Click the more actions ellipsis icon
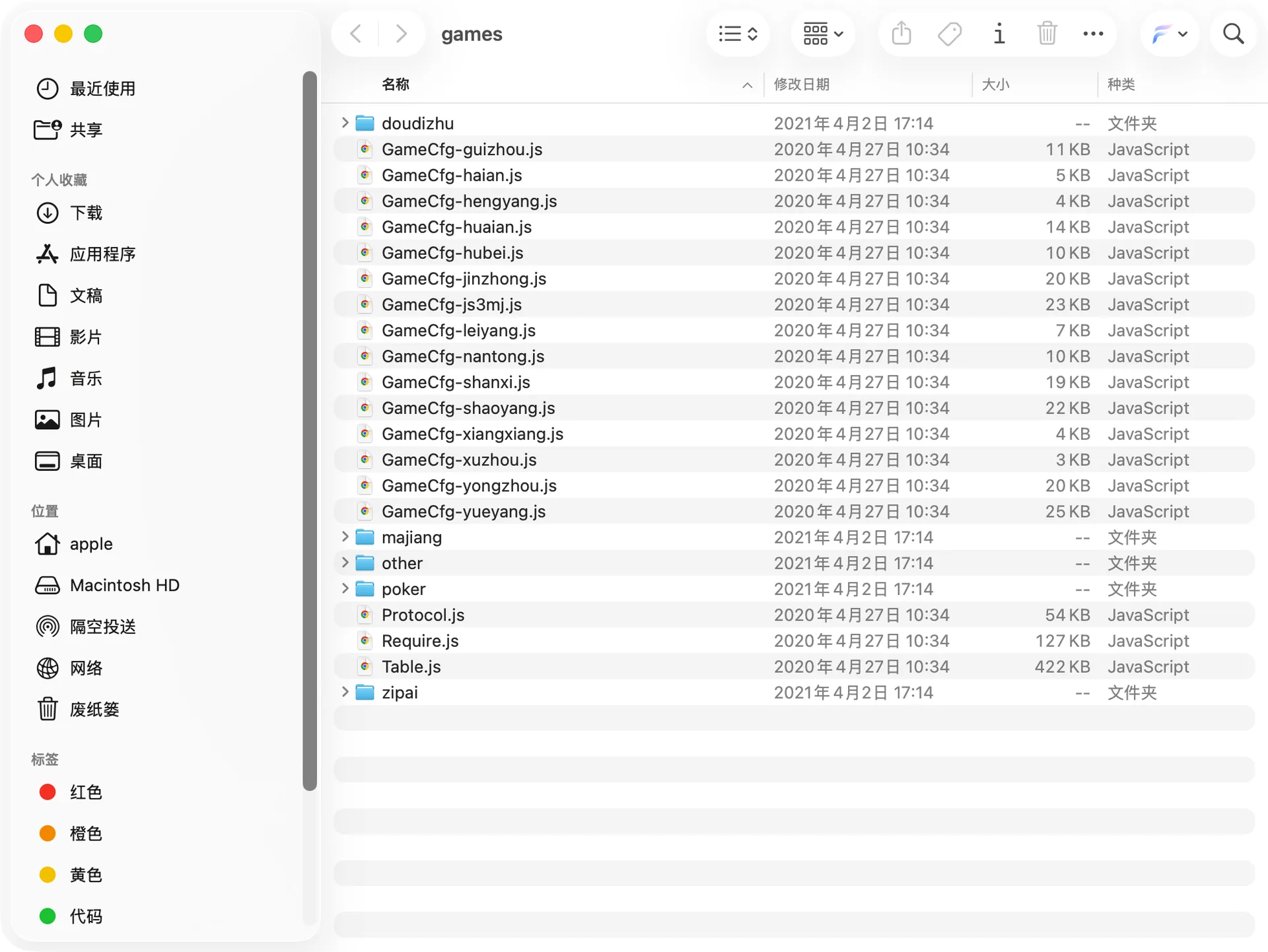Image resolution: width=1268 pixels, height=952 pixels. pos(1093,34)
